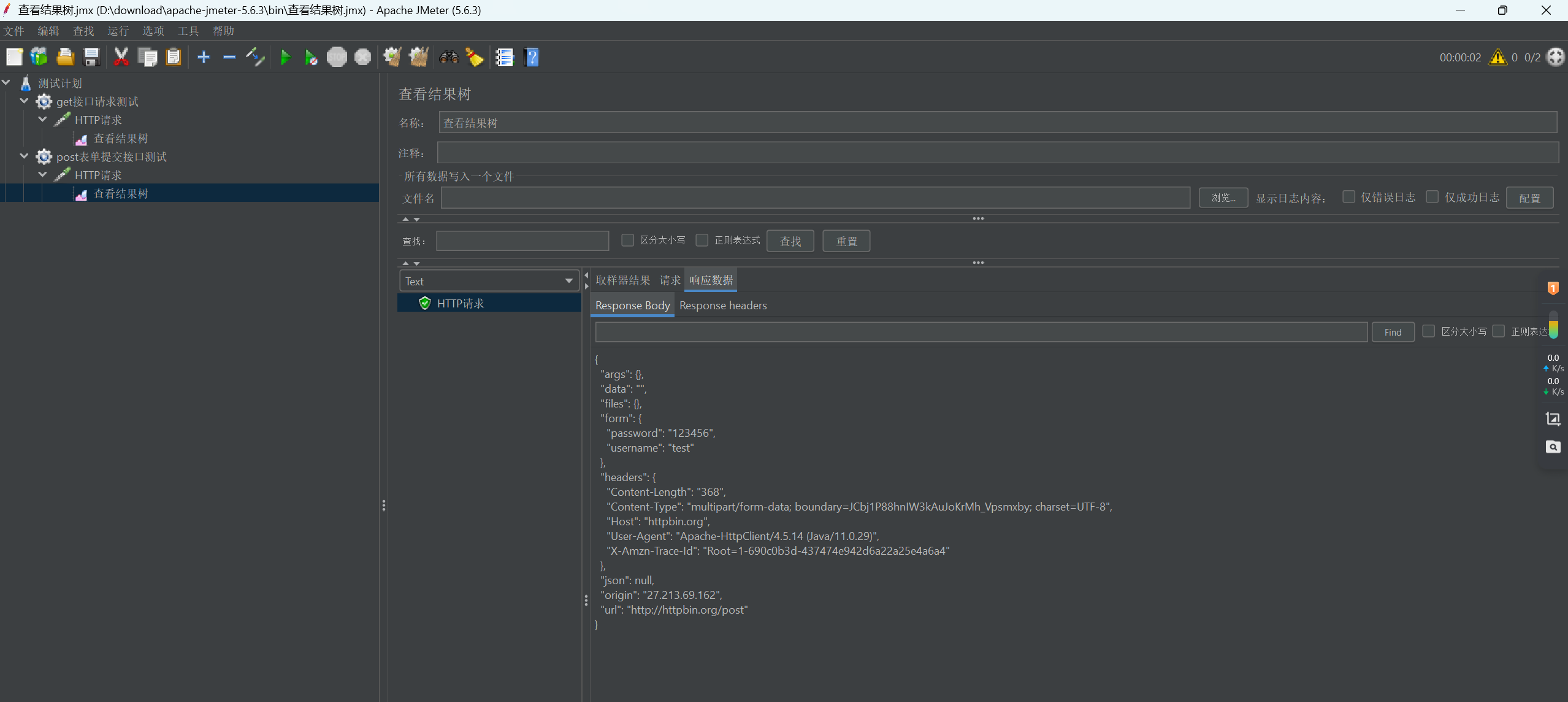
Task: Click the Clear all broom icon
Action: pyautogui.click(x=419, y=58)
